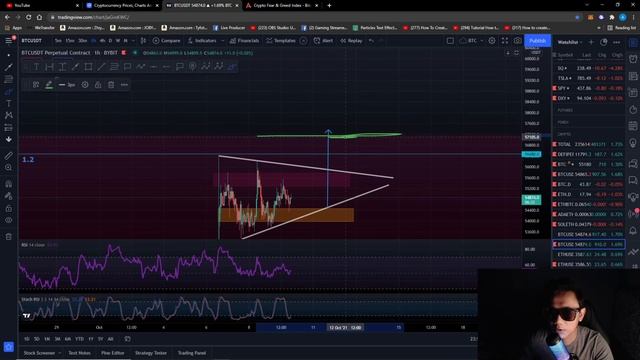Select the D daily timeframe

pyautogui.click(x=110, y=41)
